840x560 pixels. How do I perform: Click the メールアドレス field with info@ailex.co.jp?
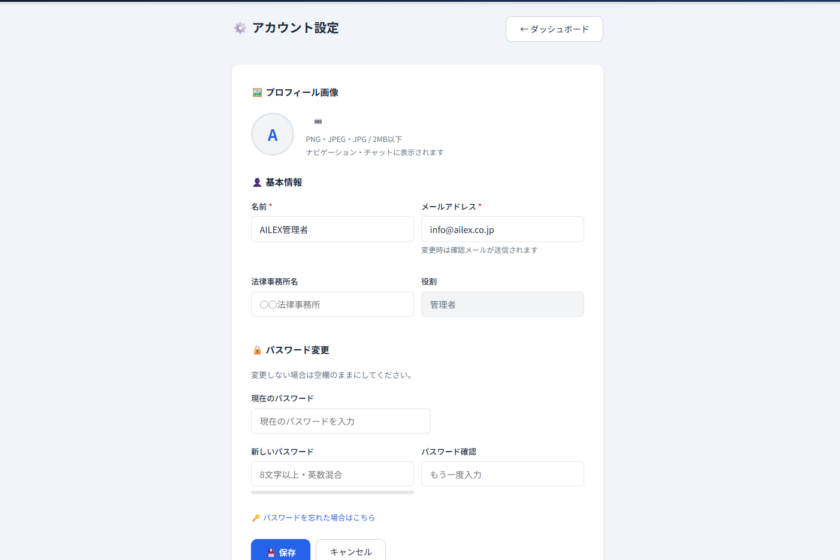click(502, 229)
